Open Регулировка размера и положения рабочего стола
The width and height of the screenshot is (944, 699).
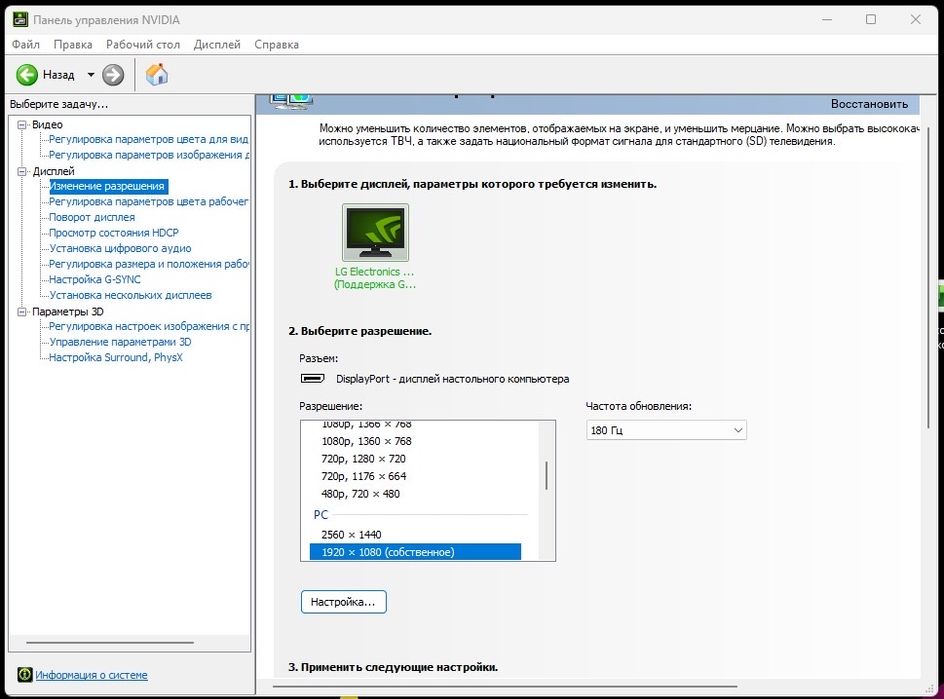pyautogui.click(x=148, y=264)
